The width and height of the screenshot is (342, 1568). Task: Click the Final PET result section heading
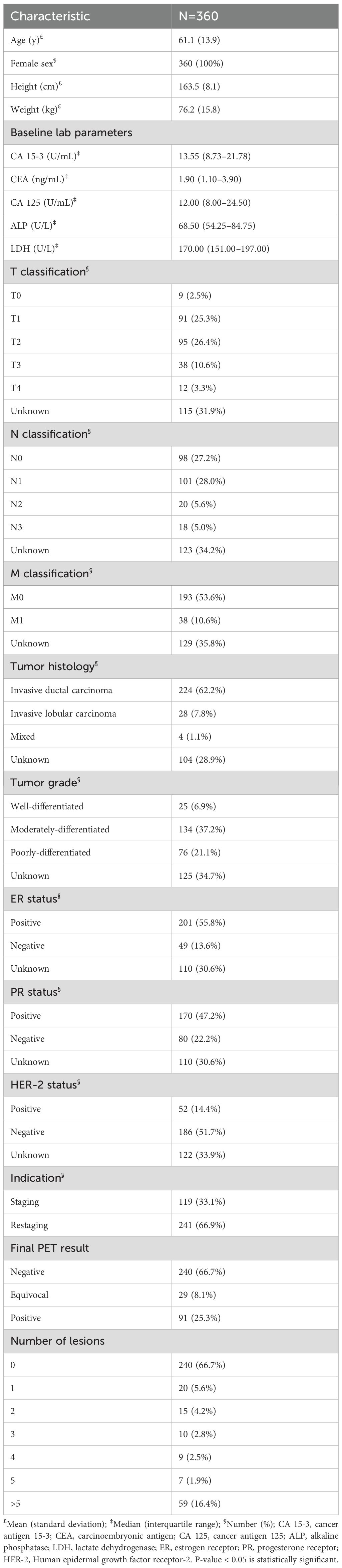(x=49, y=1248)
